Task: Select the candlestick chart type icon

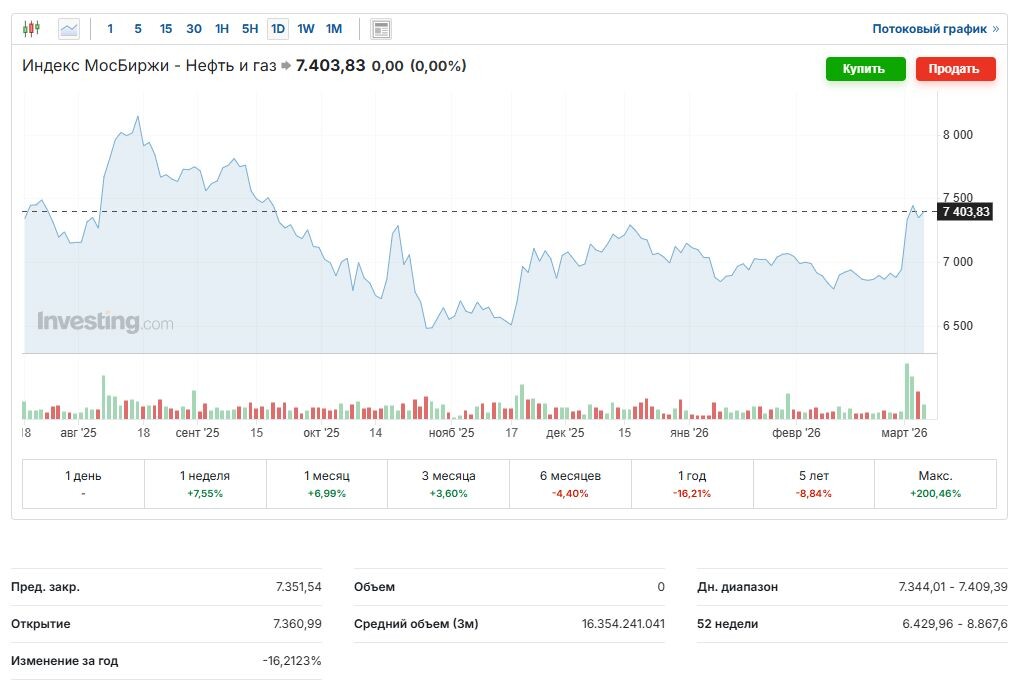Action: pos(30,28)
